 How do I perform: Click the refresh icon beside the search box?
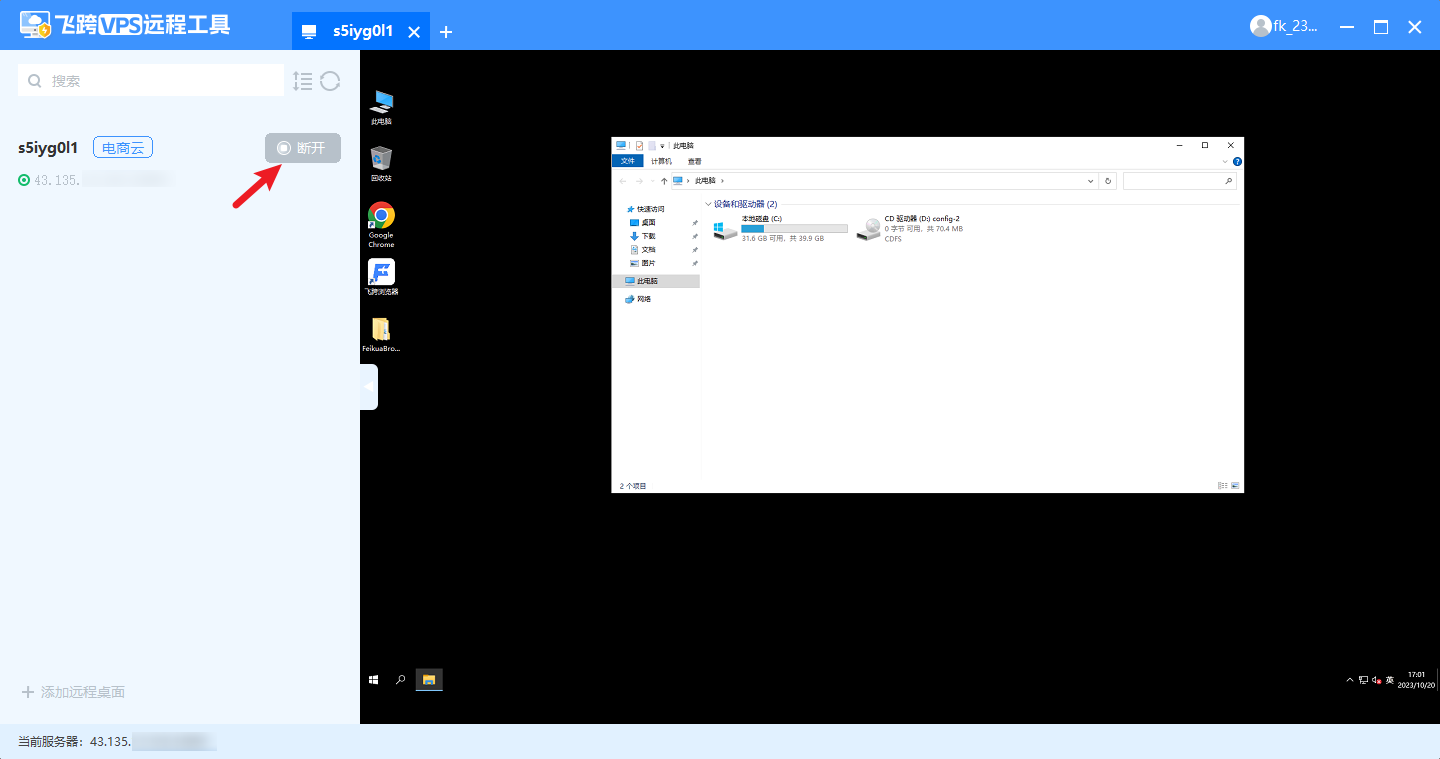(330, 81)
